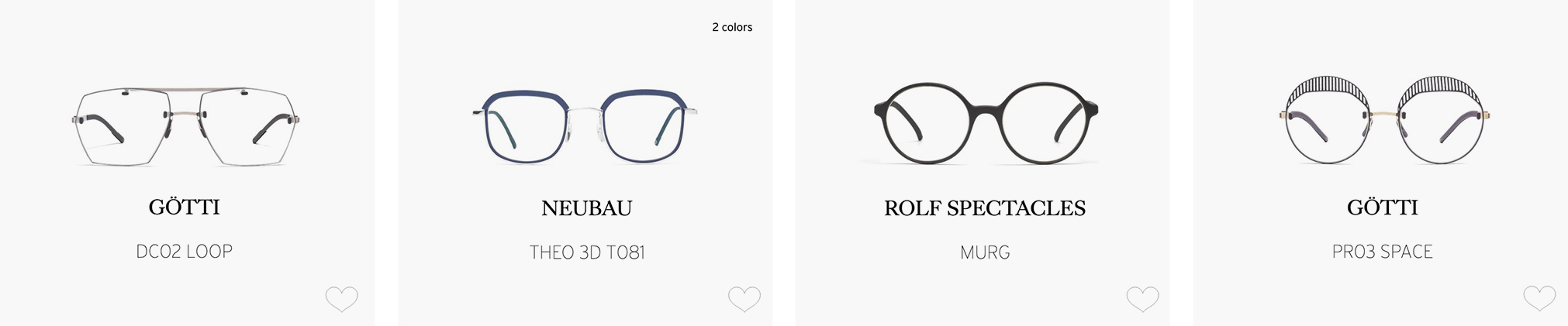Click the Neubau product card background
The height and width of the screenshot is (326, 1568).
[585, 46]
